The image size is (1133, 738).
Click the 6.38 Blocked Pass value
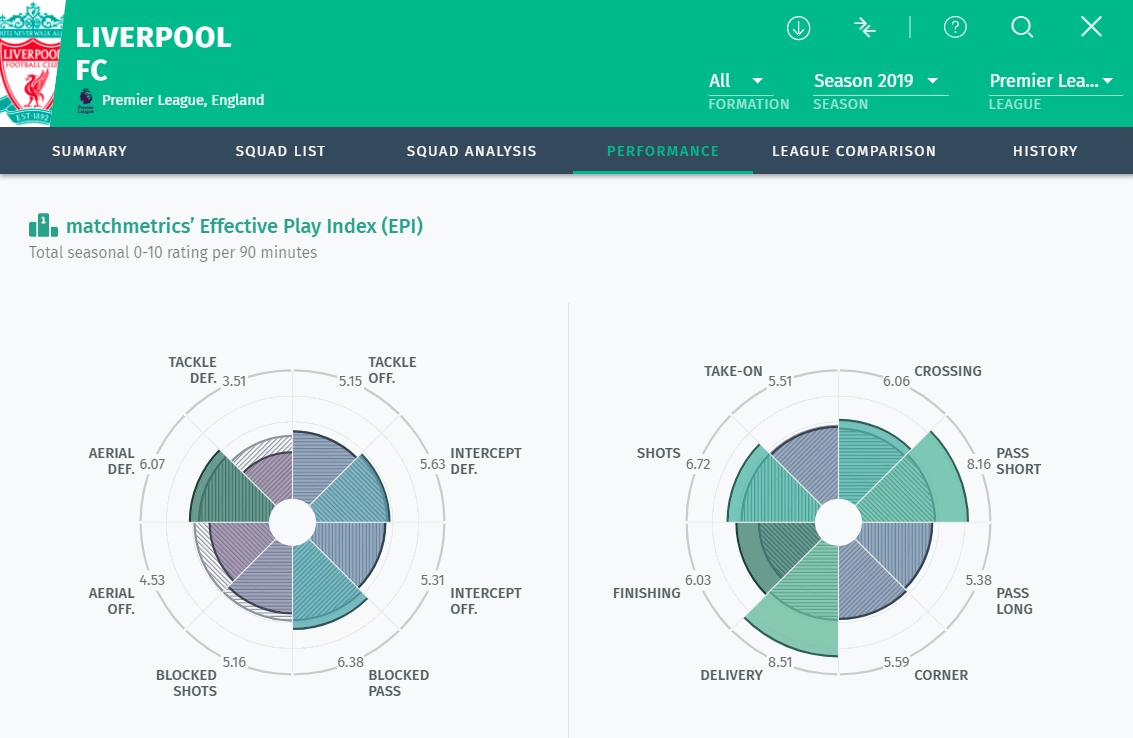[350, 662]
